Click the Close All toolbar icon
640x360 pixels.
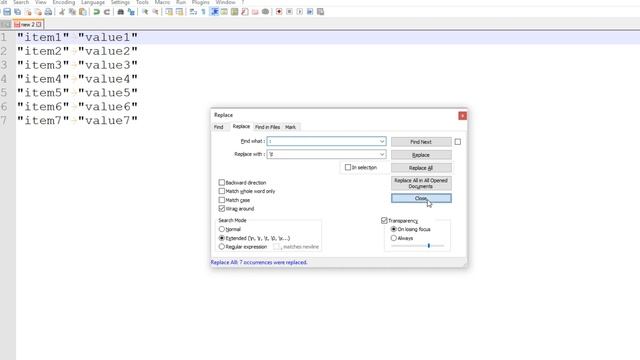pyautogui.click(x=38, y=12)
